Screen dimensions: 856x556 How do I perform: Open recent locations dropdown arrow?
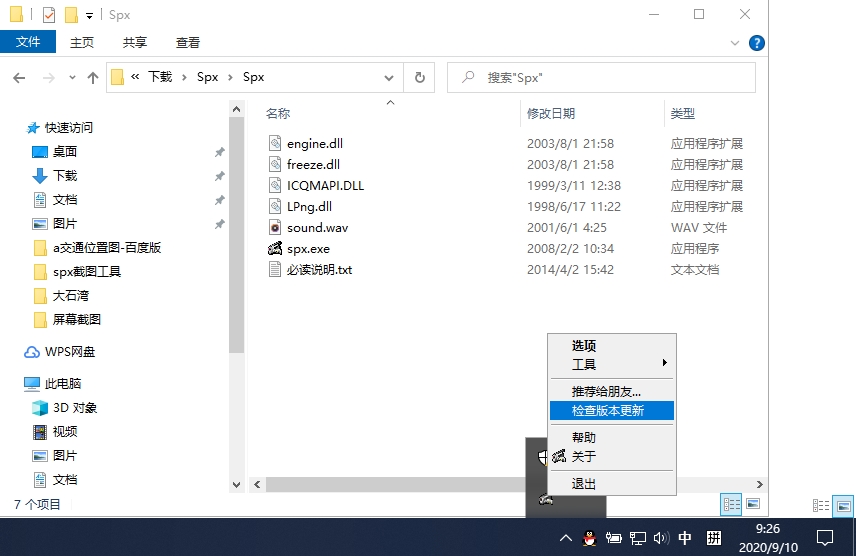point(72,78)
